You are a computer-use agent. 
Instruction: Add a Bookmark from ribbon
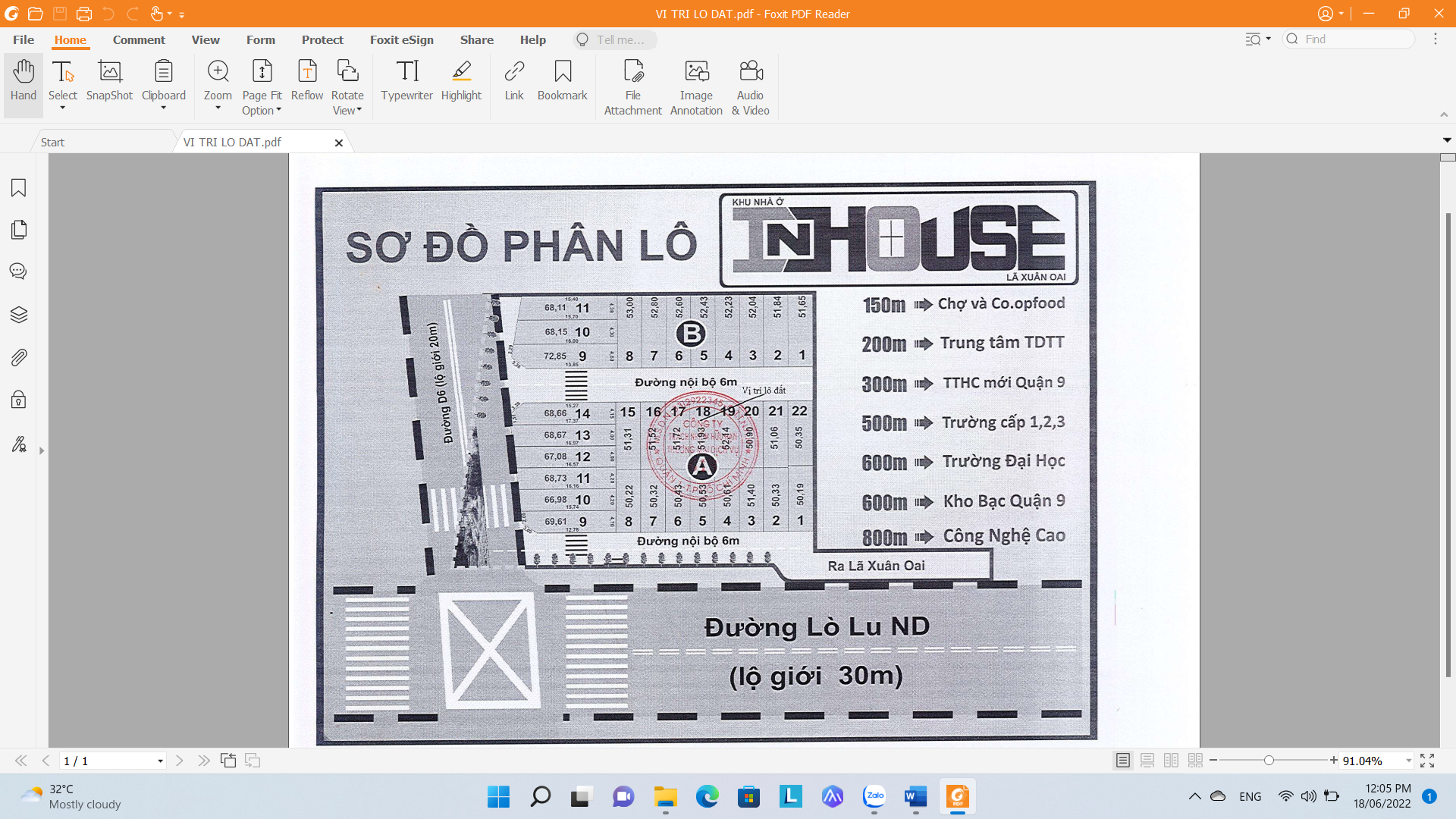click(562, 80)
